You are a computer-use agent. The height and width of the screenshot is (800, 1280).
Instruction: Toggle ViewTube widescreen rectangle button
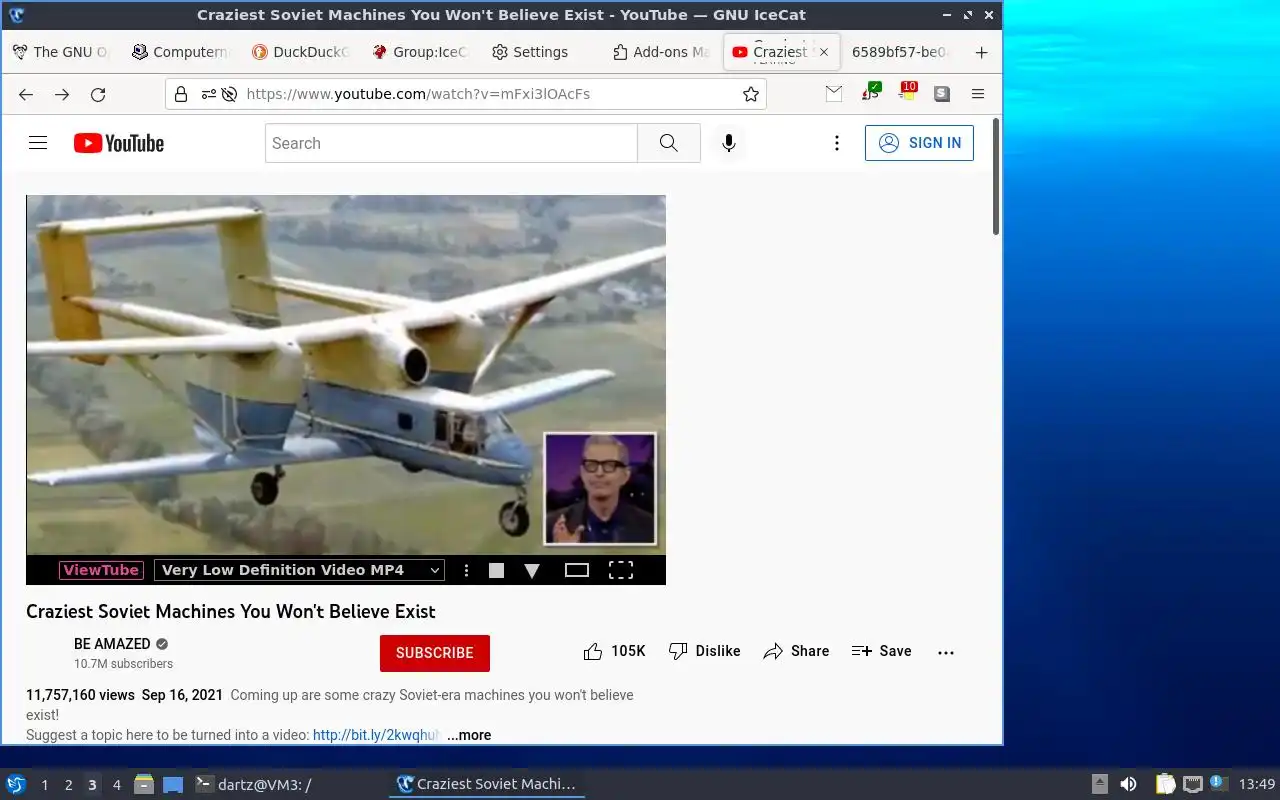[577, 570]
